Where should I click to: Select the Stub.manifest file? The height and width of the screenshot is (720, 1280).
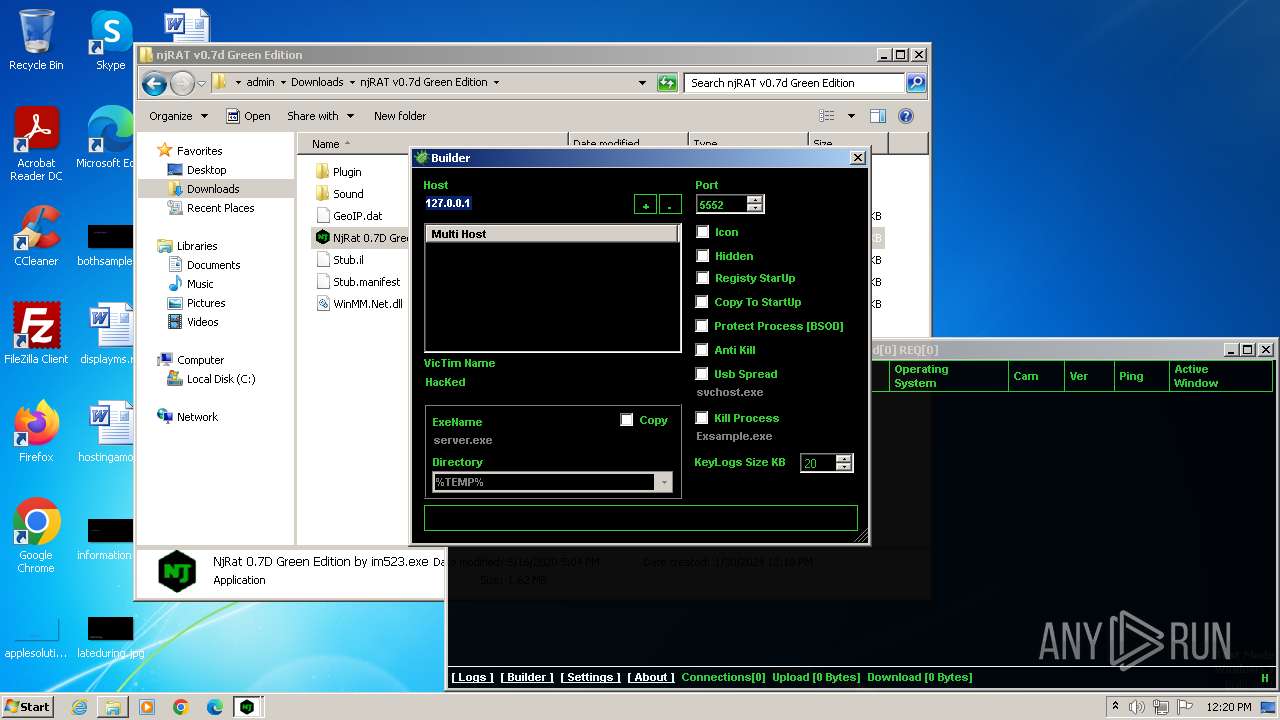click(358, 282)
